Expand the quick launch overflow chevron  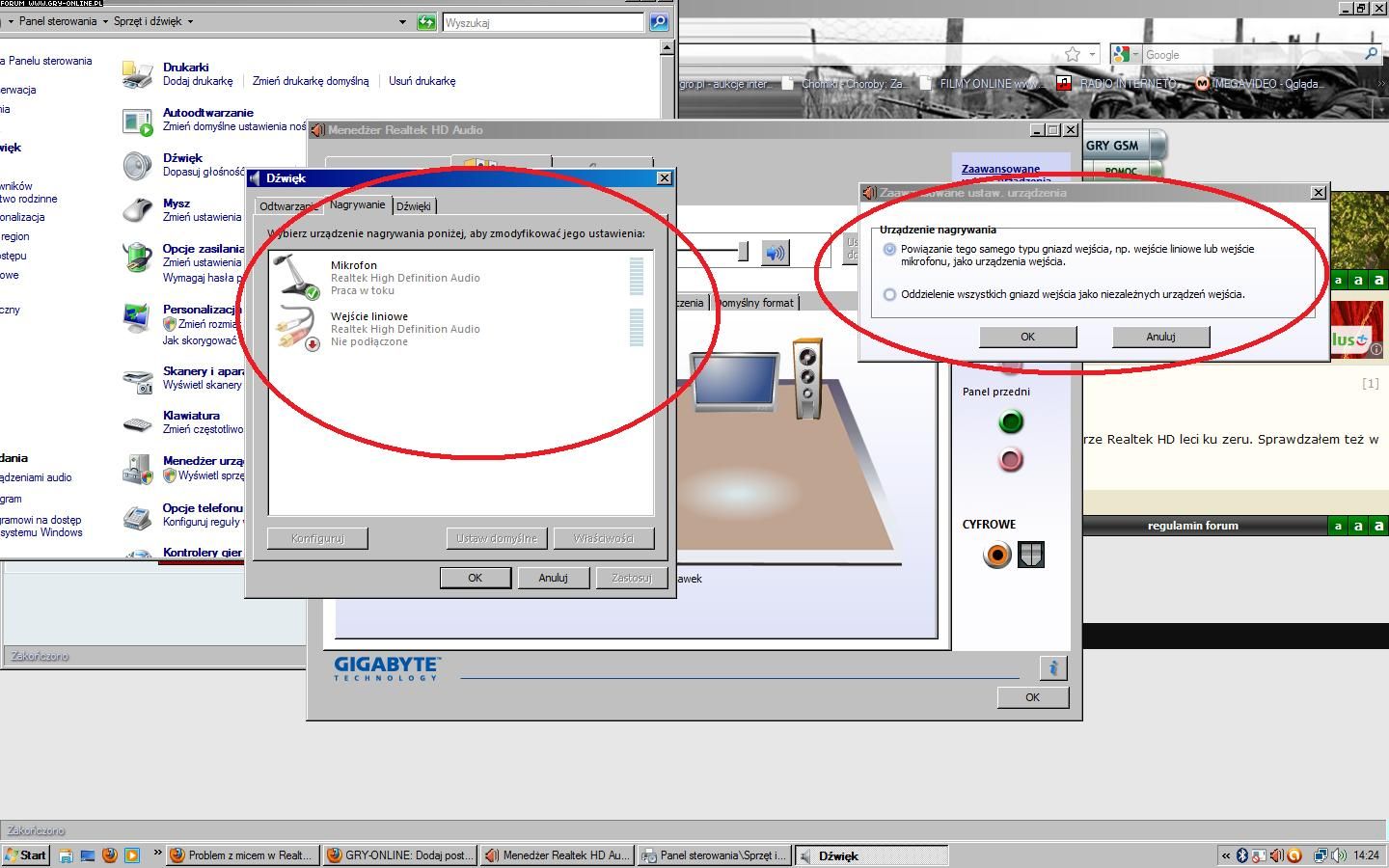click(x=157, y=853)
